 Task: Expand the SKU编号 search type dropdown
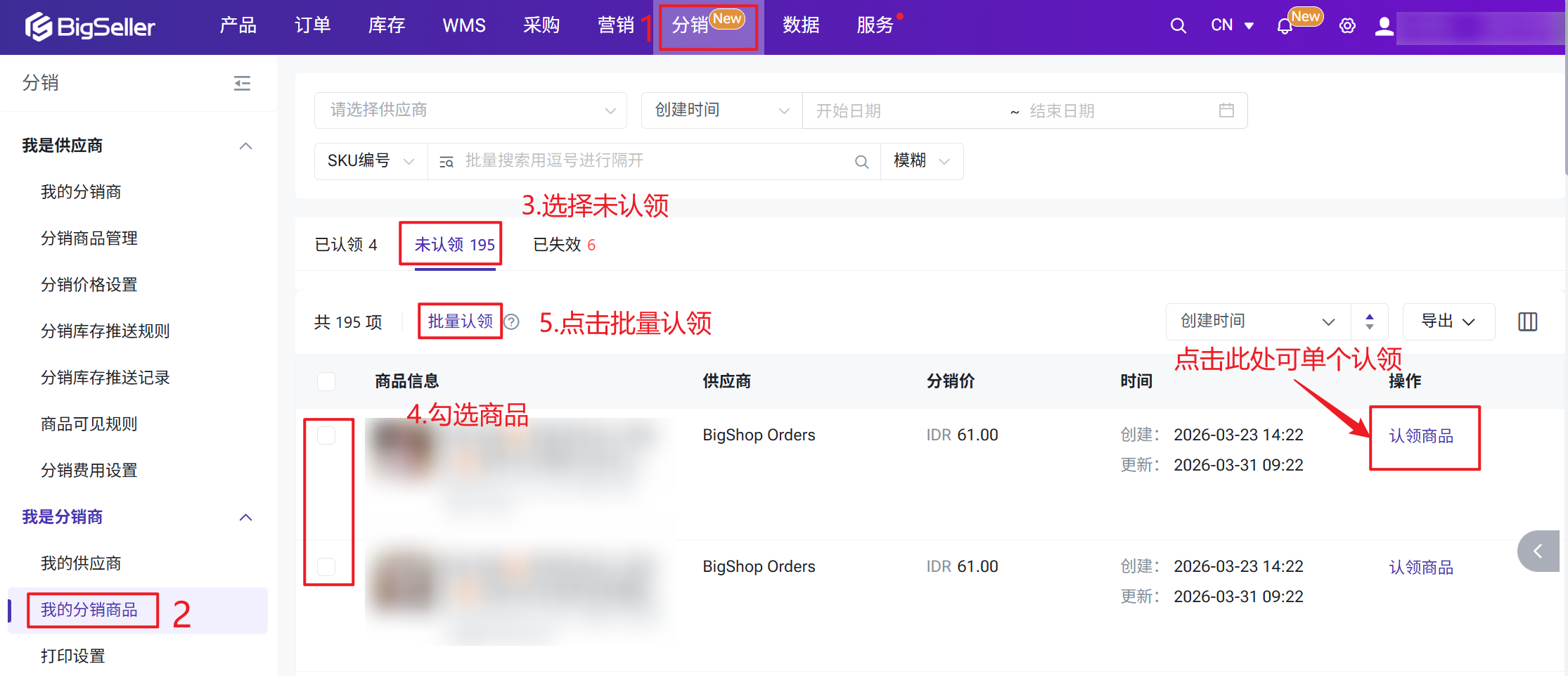(371, 161)
